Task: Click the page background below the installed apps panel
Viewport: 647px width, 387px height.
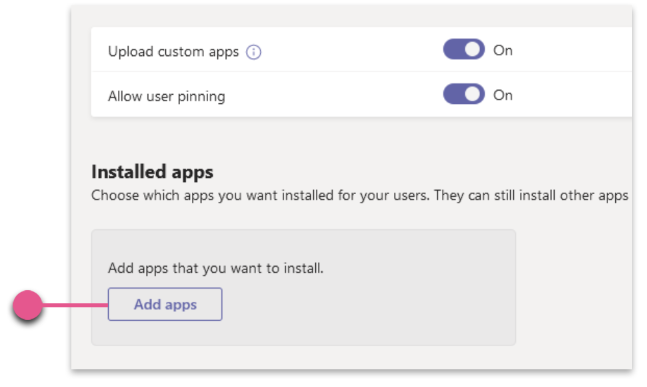Action: [351, 357]
